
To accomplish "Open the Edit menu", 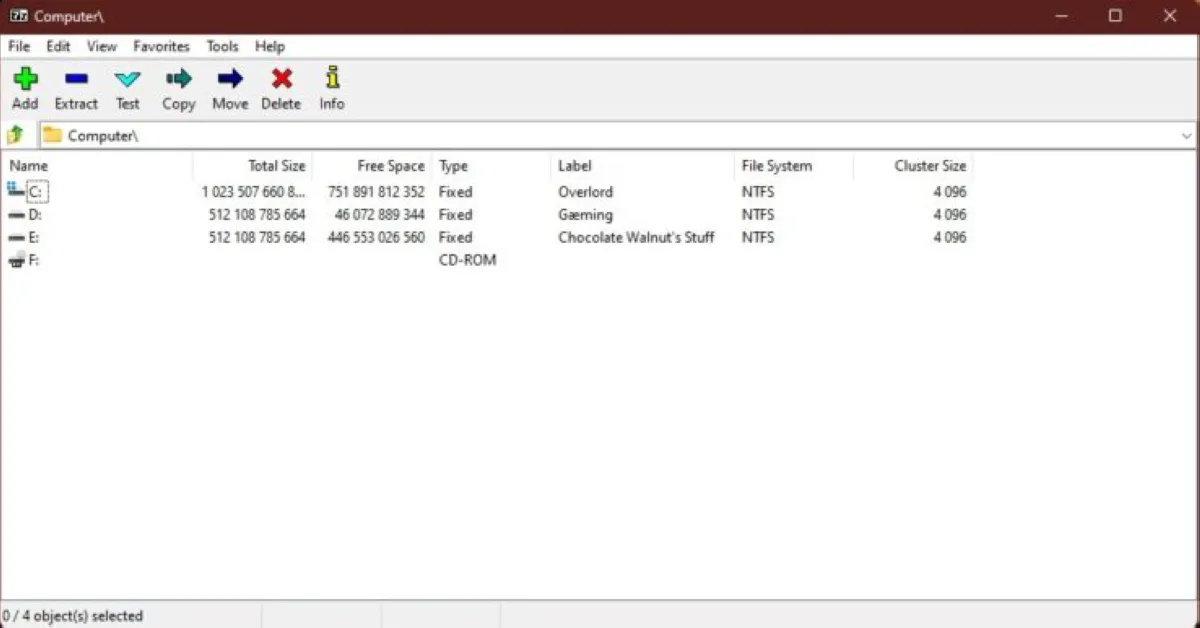I will tap(58, 46).
